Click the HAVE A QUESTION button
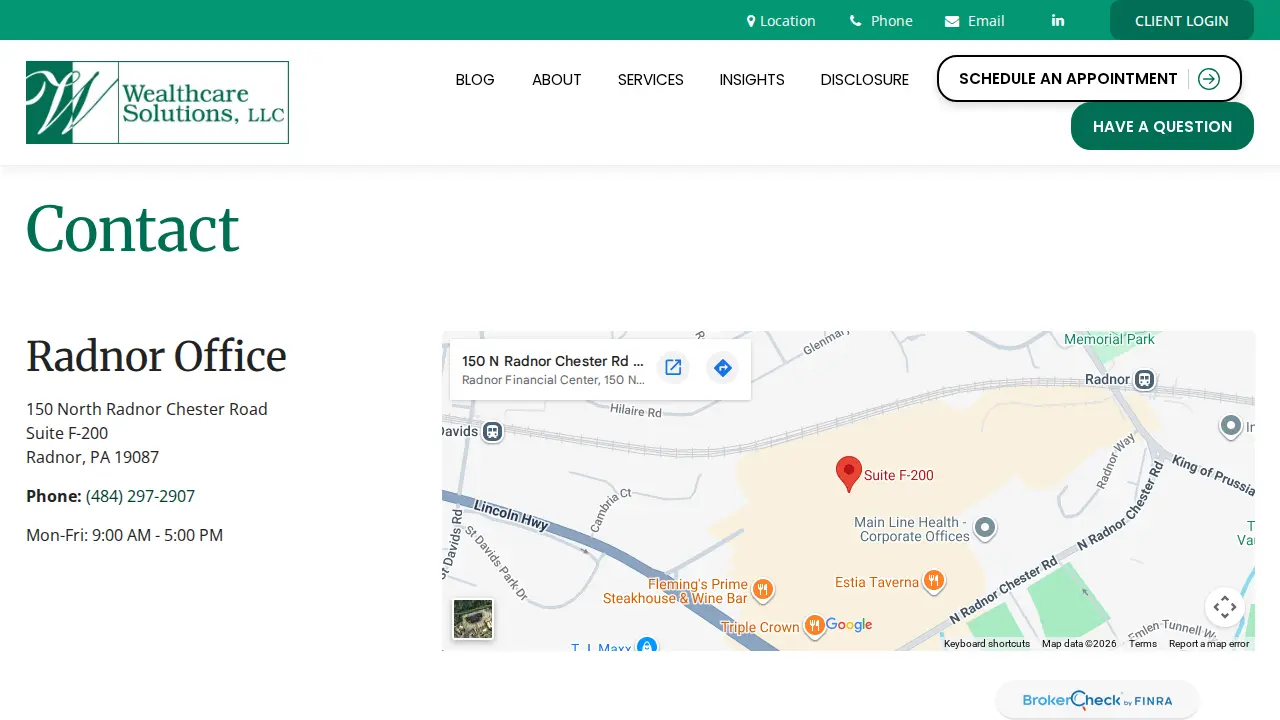The height and width of the screenshot is (720, 1280). point(1162,126)
